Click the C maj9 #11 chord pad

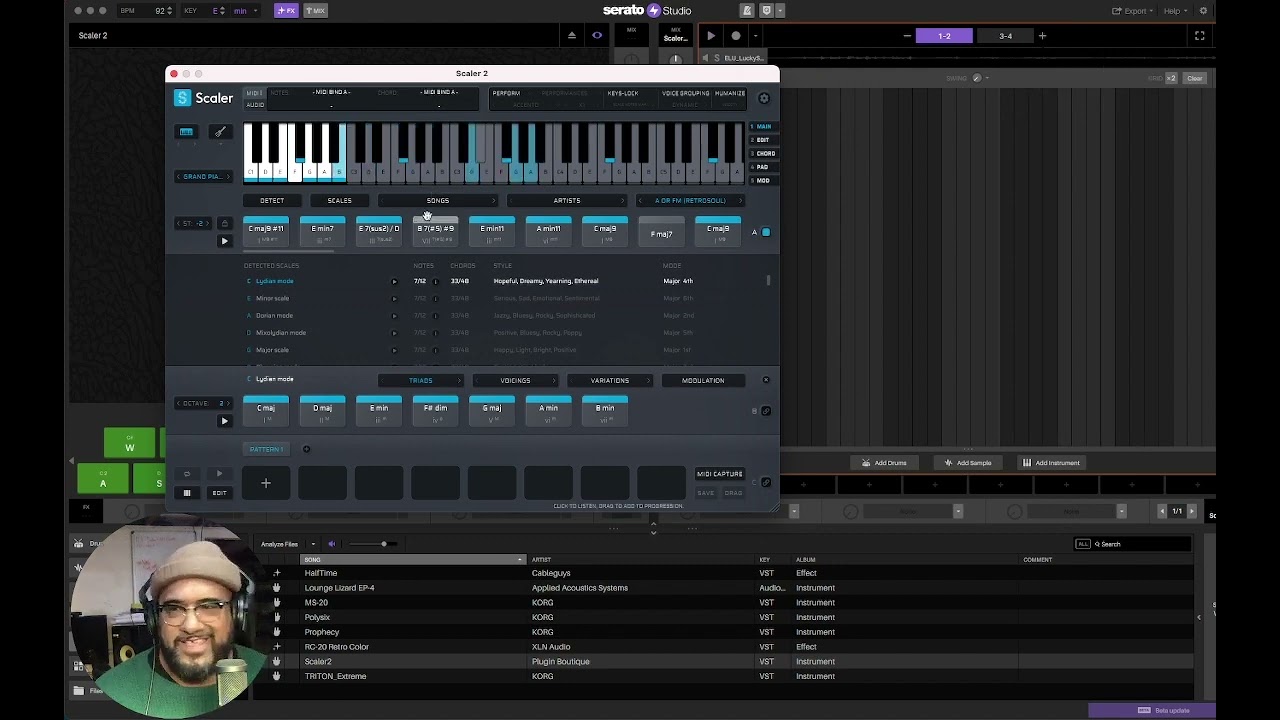(x=266, y=233)
